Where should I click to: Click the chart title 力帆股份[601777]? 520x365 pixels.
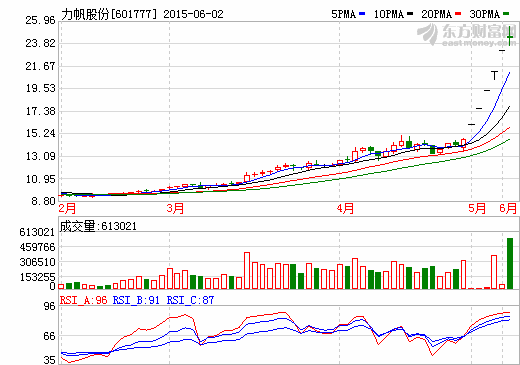pos(109,14)
